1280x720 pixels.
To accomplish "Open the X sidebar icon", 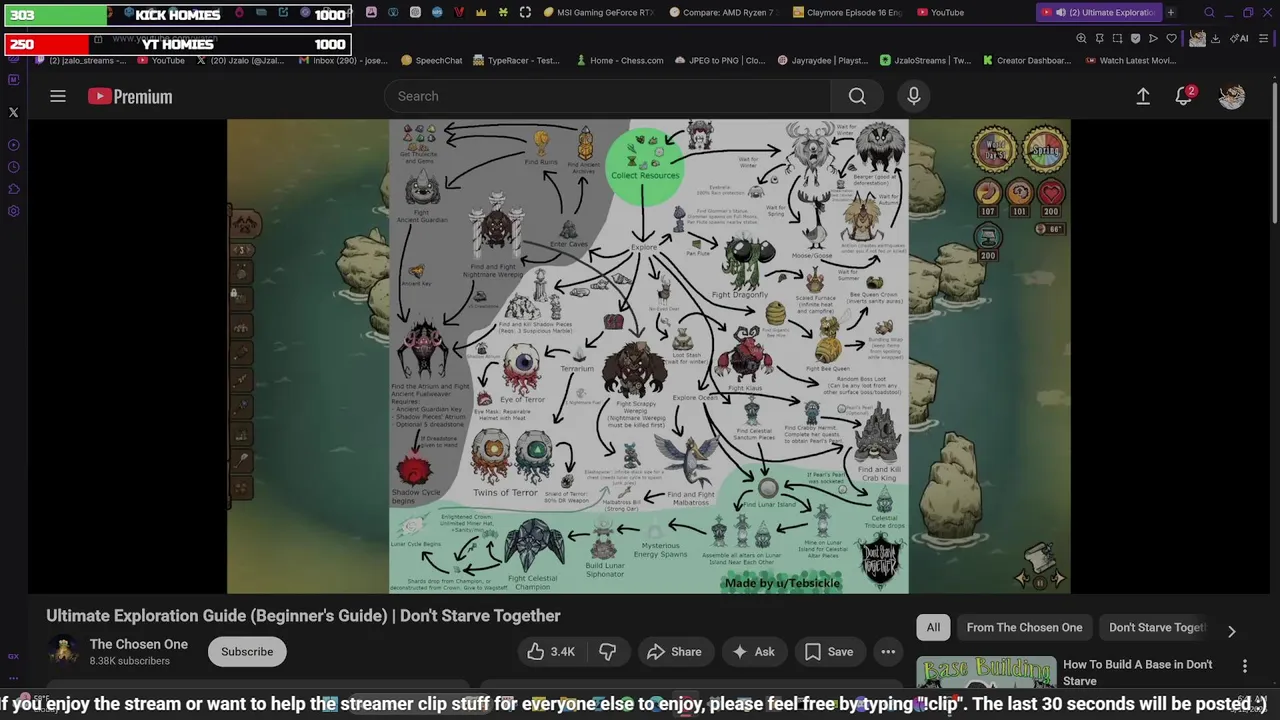I will coord(13,113).
